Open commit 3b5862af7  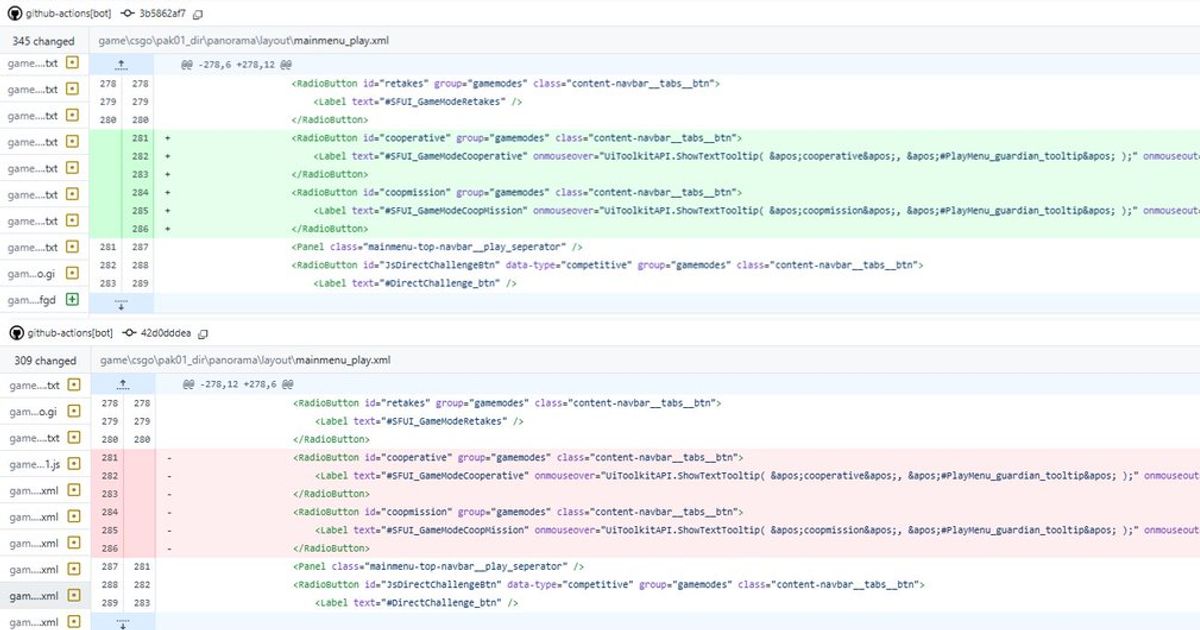pos(162,14)
